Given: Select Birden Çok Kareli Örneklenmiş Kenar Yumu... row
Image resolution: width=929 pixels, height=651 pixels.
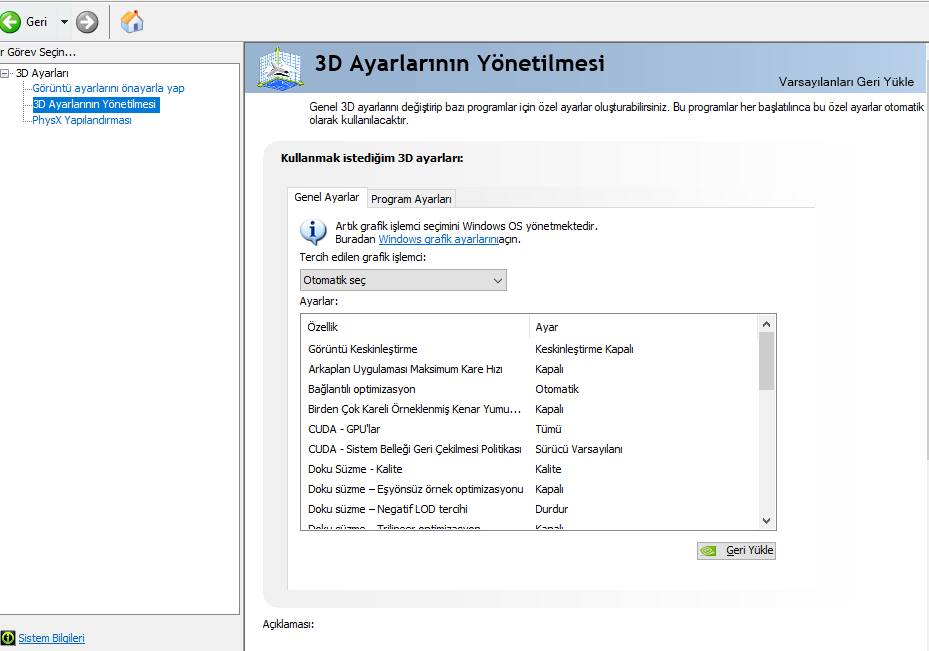Looking at the screenshot, I should (529, 409).
